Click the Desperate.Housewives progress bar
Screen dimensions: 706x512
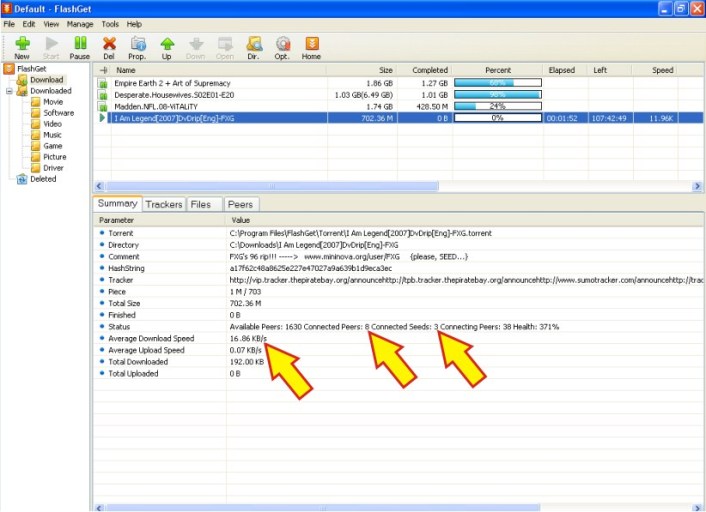click(498, 95)
